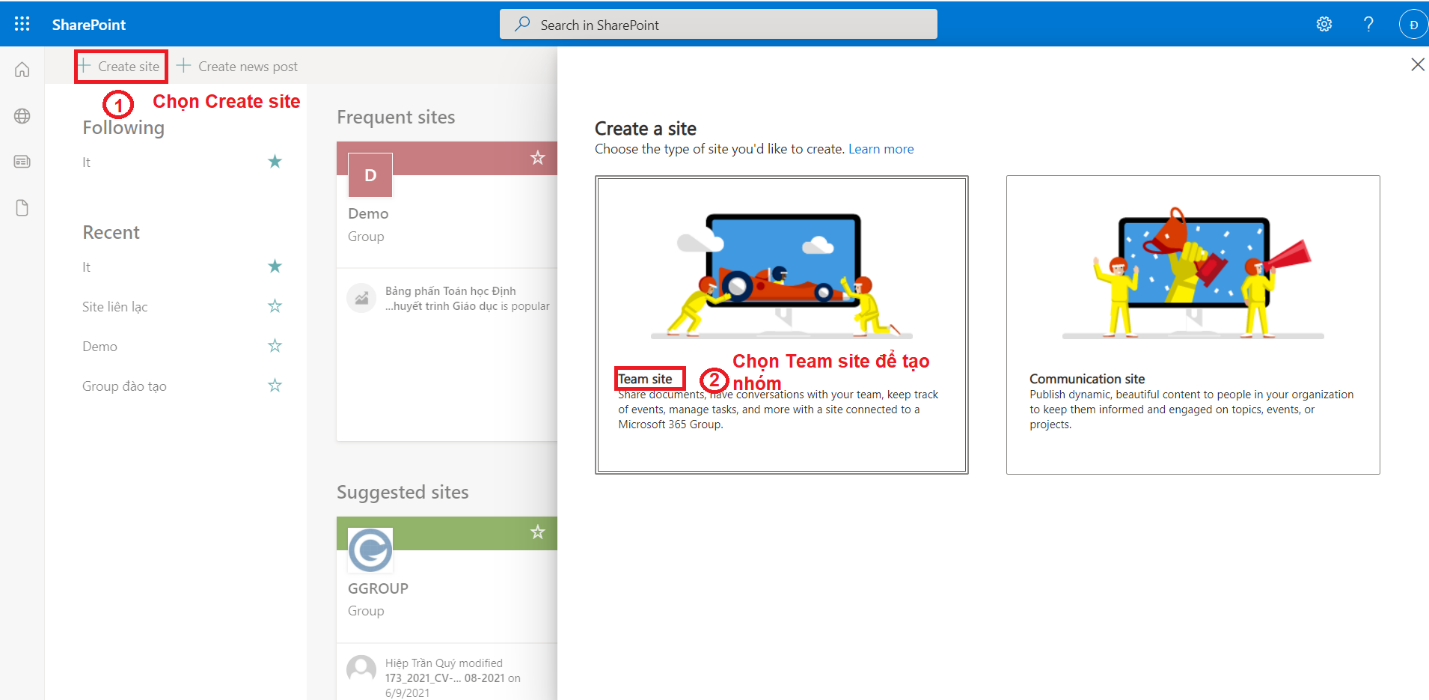This screenshot has height=700, width=1429.
Task: Click the Frequent sites heading
Action: tap(396, 117)
